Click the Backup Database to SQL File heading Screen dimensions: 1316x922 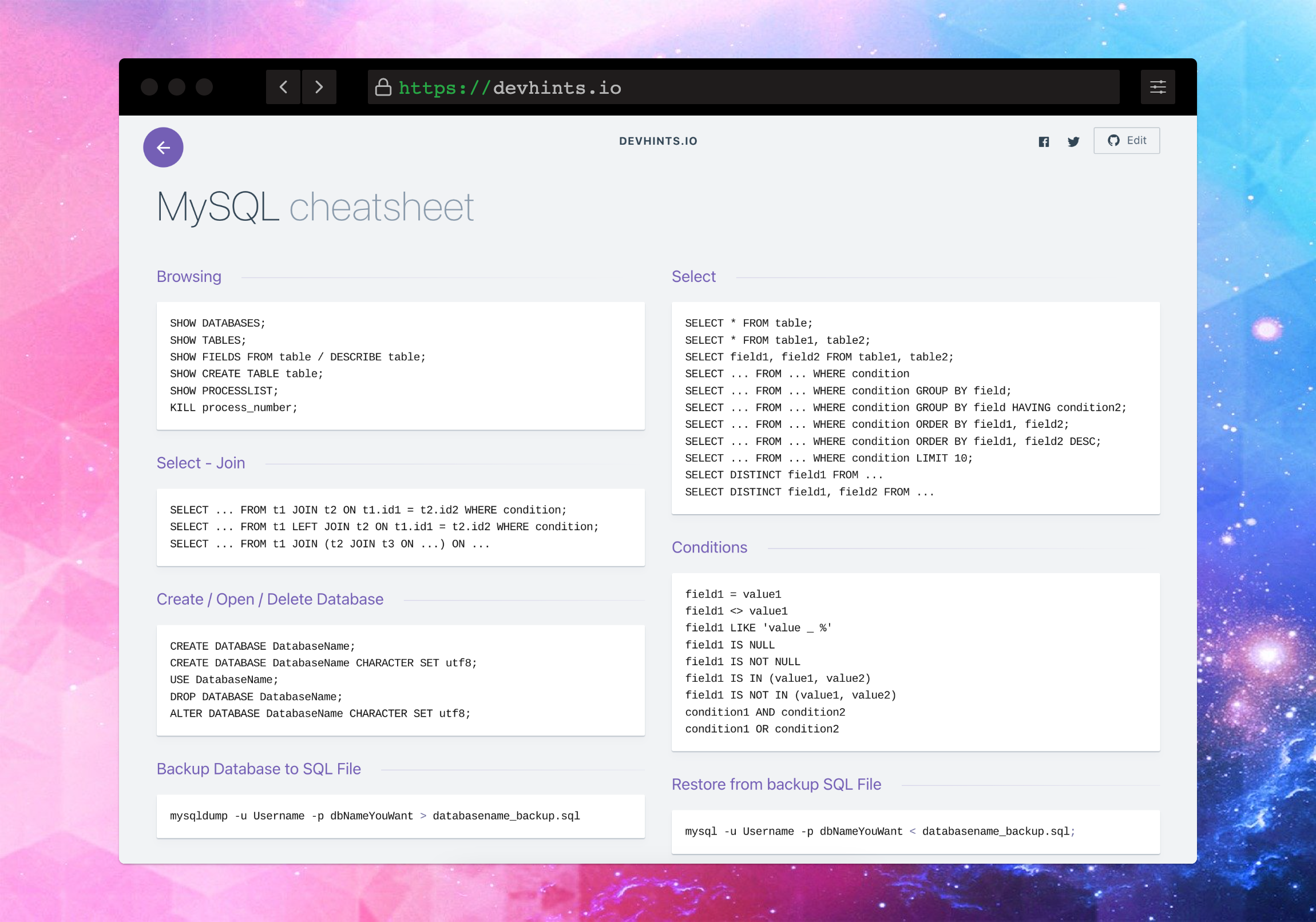pyautogui.click(x=259, y=769)
